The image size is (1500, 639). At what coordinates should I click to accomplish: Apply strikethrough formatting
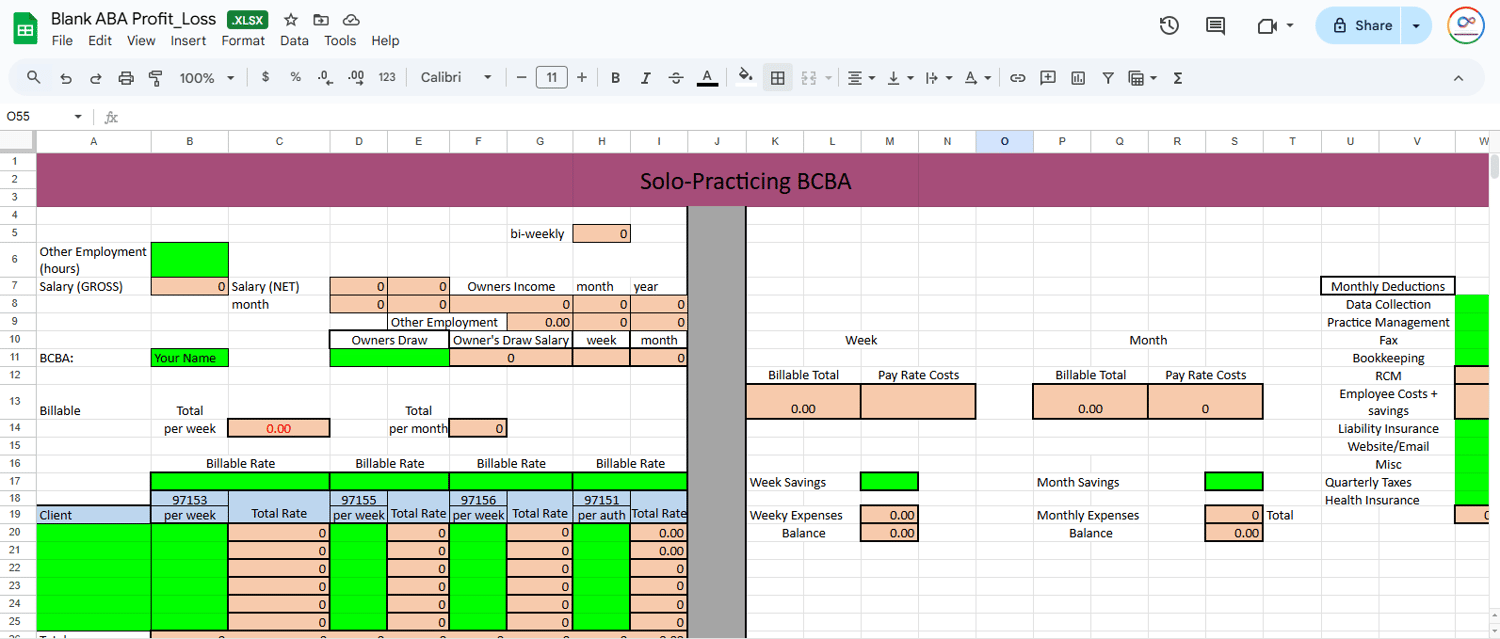click(x=676, y=77)
